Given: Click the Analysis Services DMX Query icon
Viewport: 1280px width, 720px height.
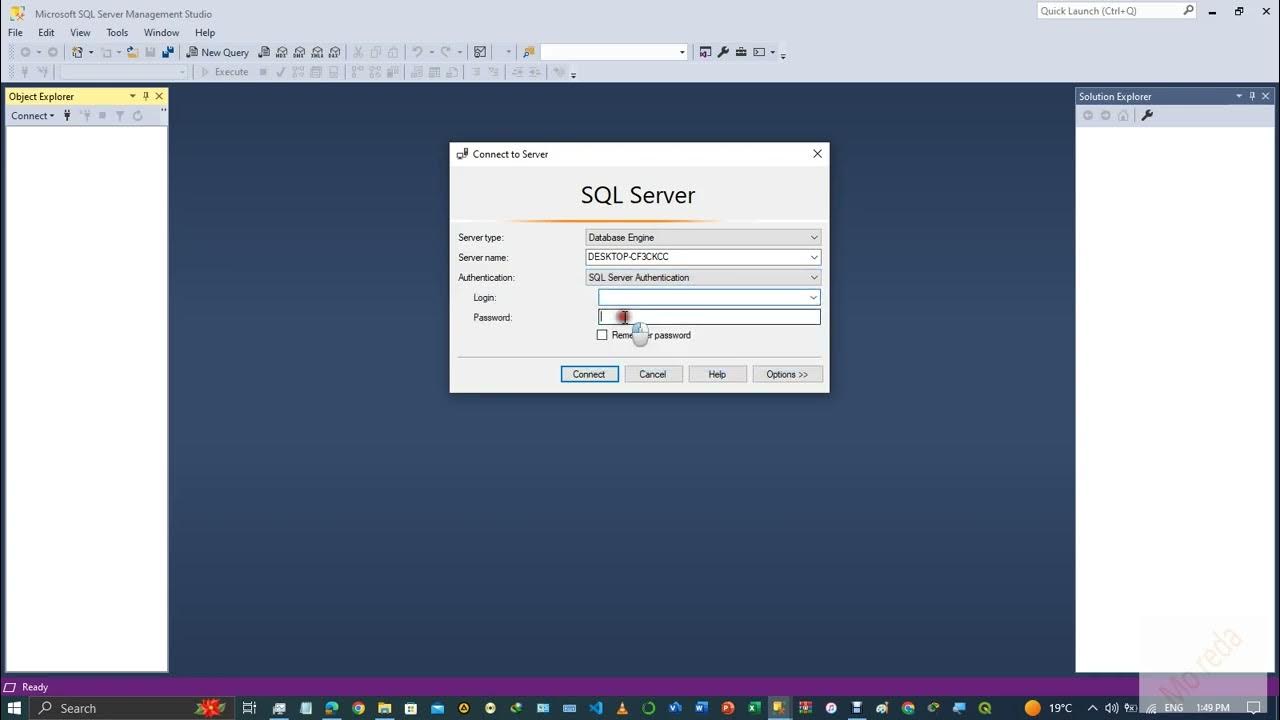Looking at the screenshot, I should pyautogui.click(x=299, y=52).
